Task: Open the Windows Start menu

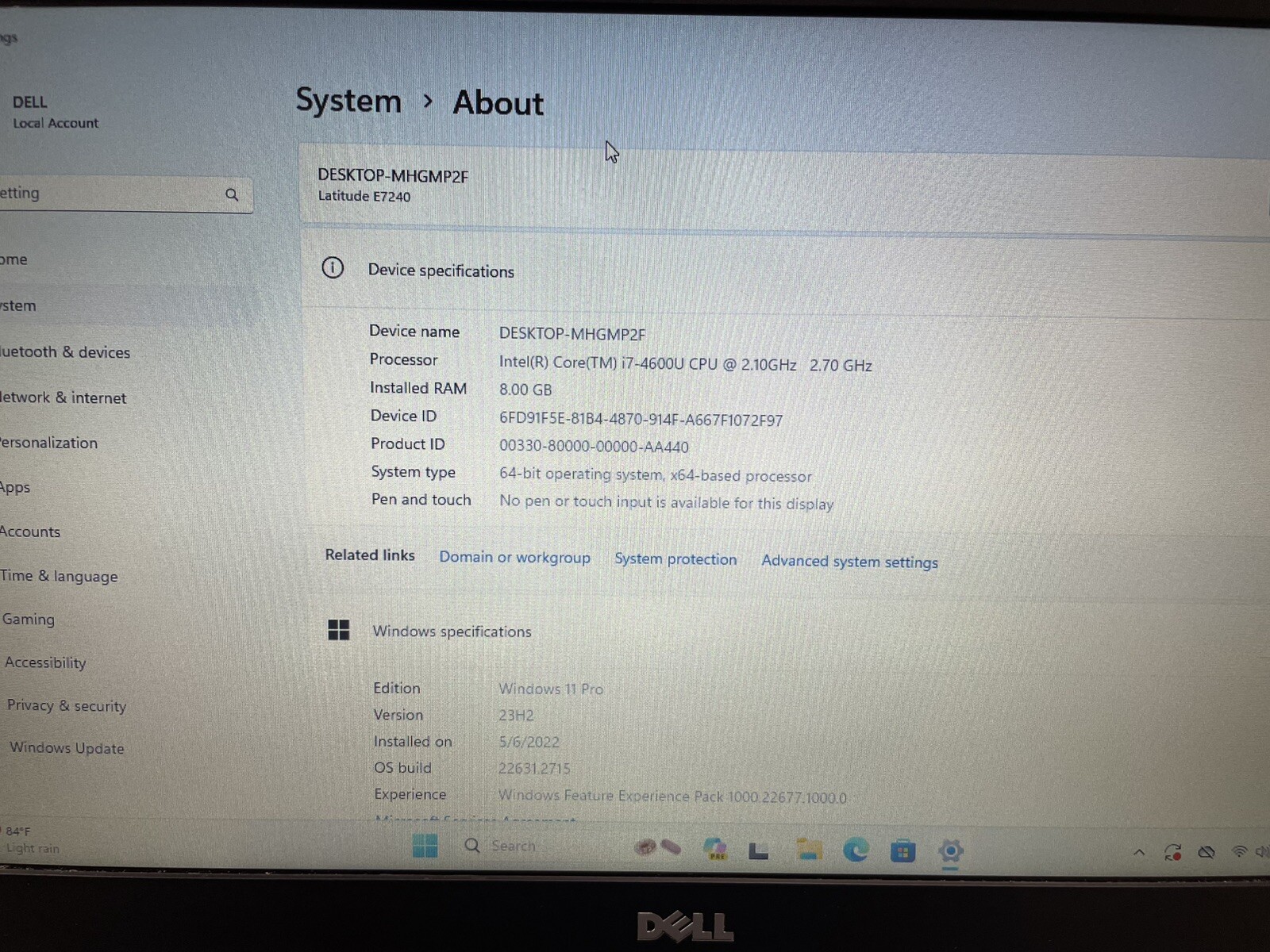Action: pos(425,846)
